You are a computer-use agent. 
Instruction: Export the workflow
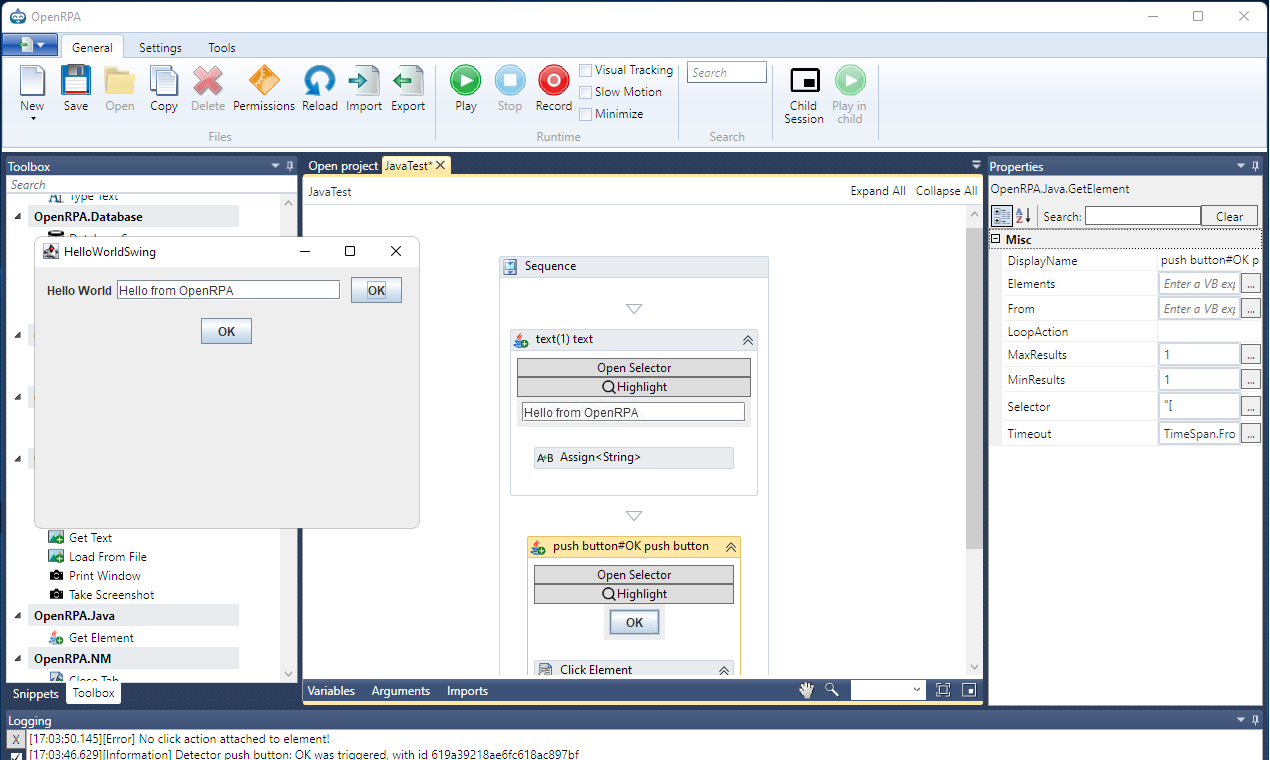[408, 89]
